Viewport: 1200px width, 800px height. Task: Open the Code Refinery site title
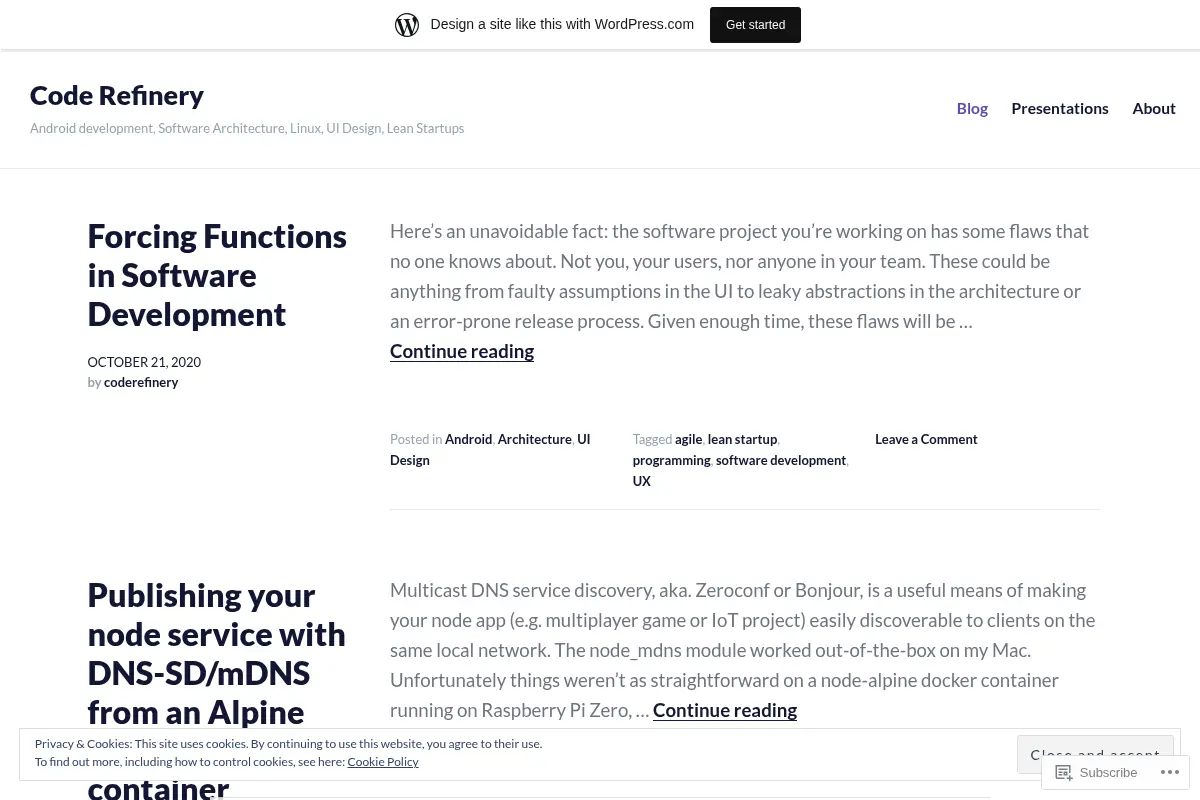pos(117,95)
